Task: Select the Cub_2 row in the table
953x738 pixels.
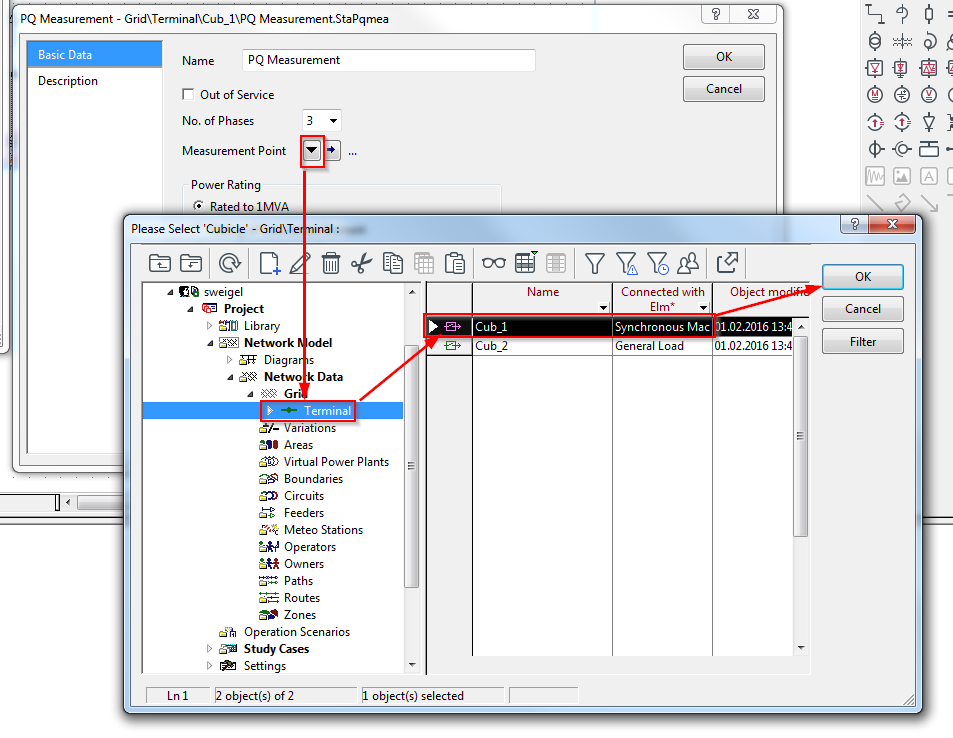Action: 540,346
